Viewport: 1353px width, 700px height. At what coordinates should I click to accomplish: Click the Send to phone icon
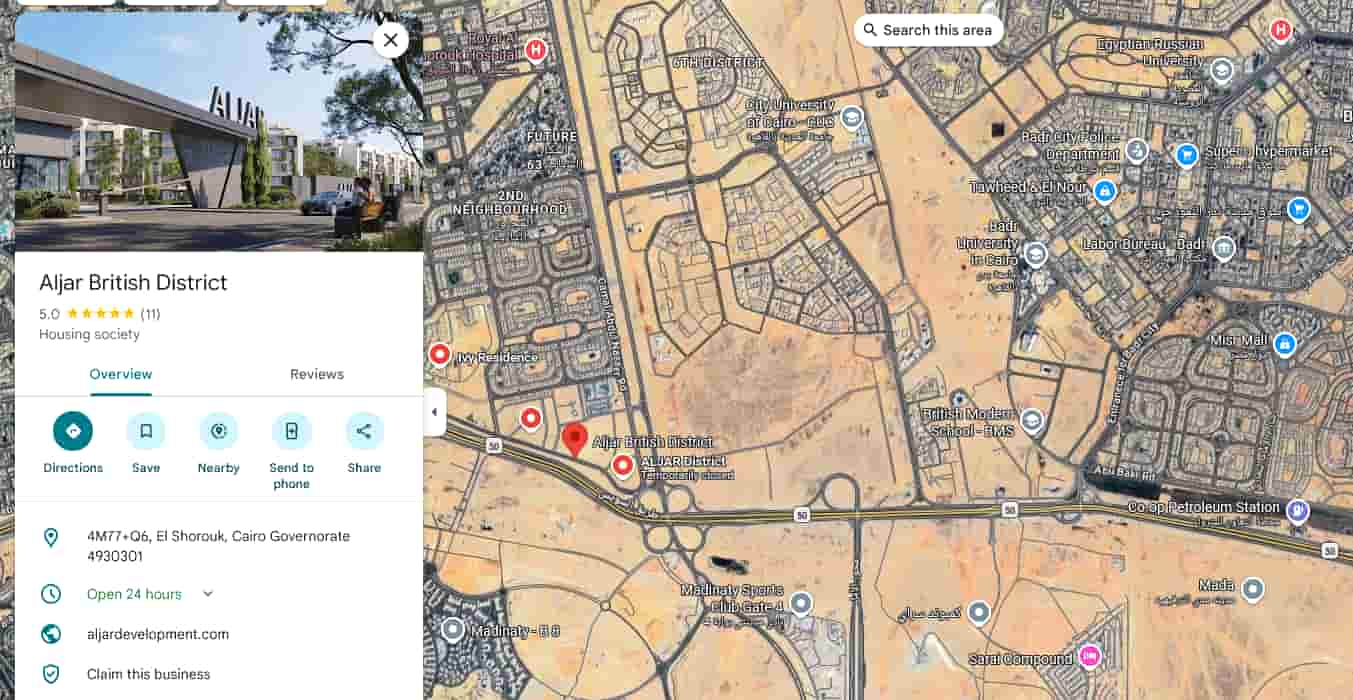(291, 431)
